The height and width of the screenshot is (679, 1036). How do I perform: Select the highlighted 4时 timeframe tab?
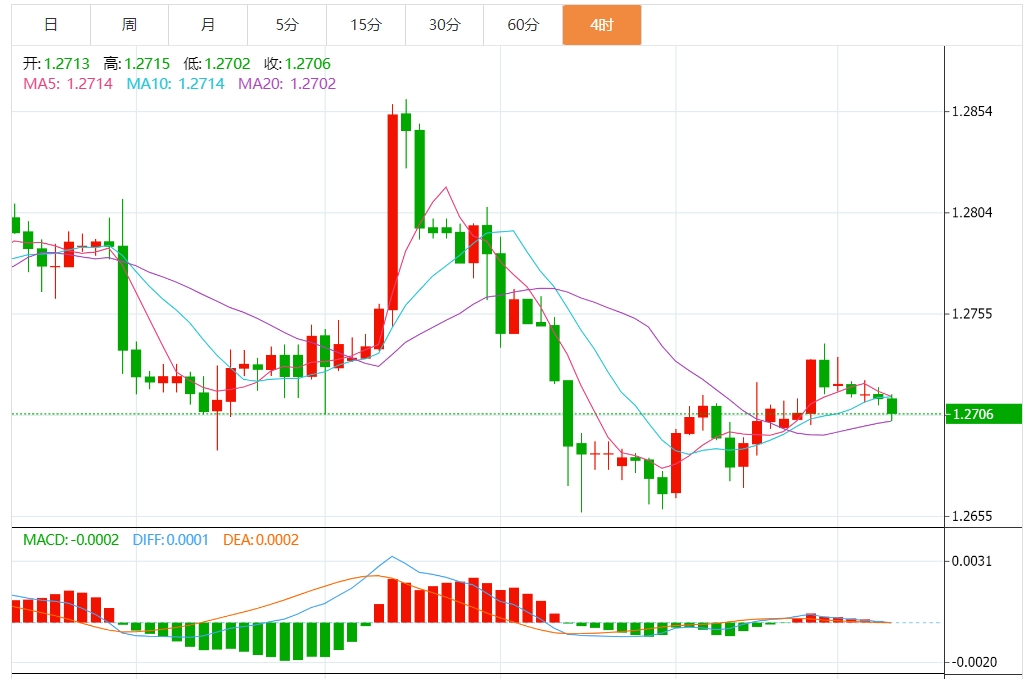click(602, 25)
